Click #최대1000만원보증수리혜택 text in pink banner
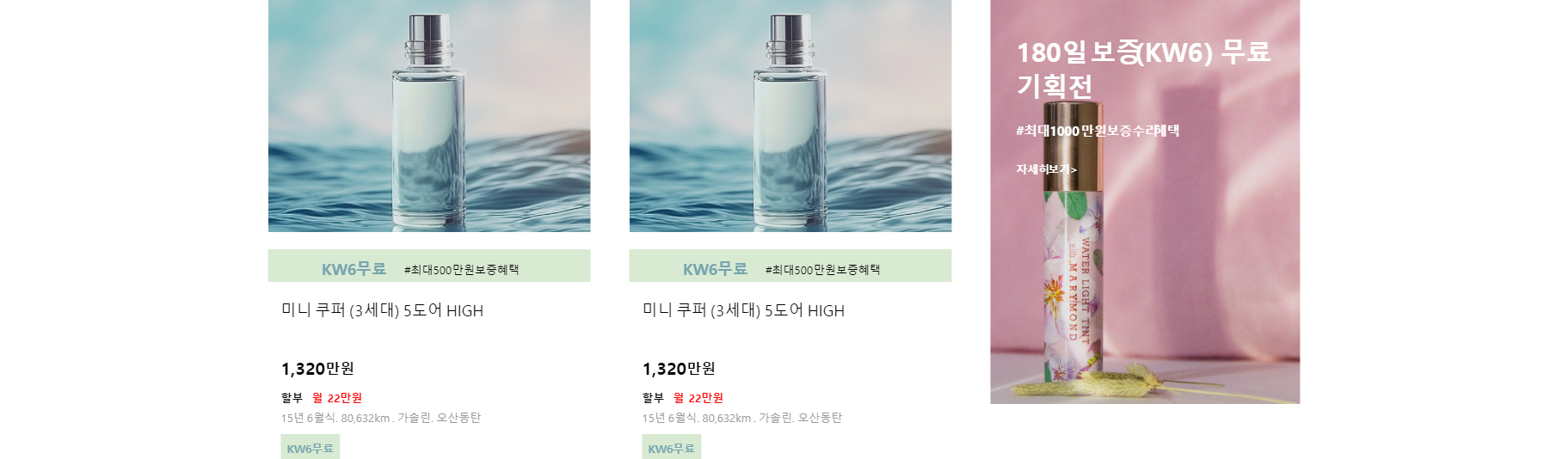Viewport: 1568px width, 459px height. pyautogui.click(x=1098, y=131)
